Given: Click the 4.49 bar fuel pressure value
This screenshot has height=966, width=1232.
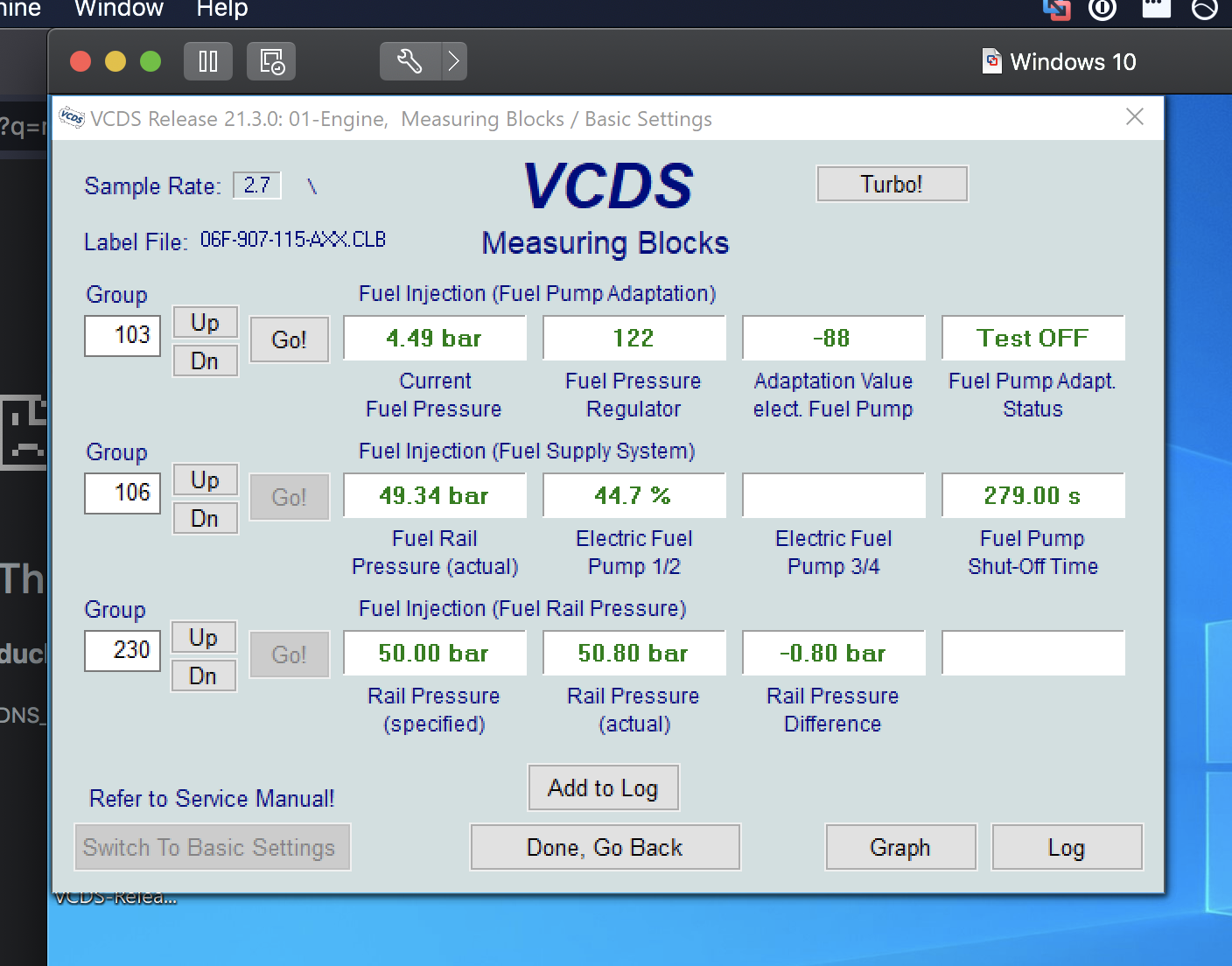Looking at the screenshot, I should pyautogui.click(x=435, y=338).
